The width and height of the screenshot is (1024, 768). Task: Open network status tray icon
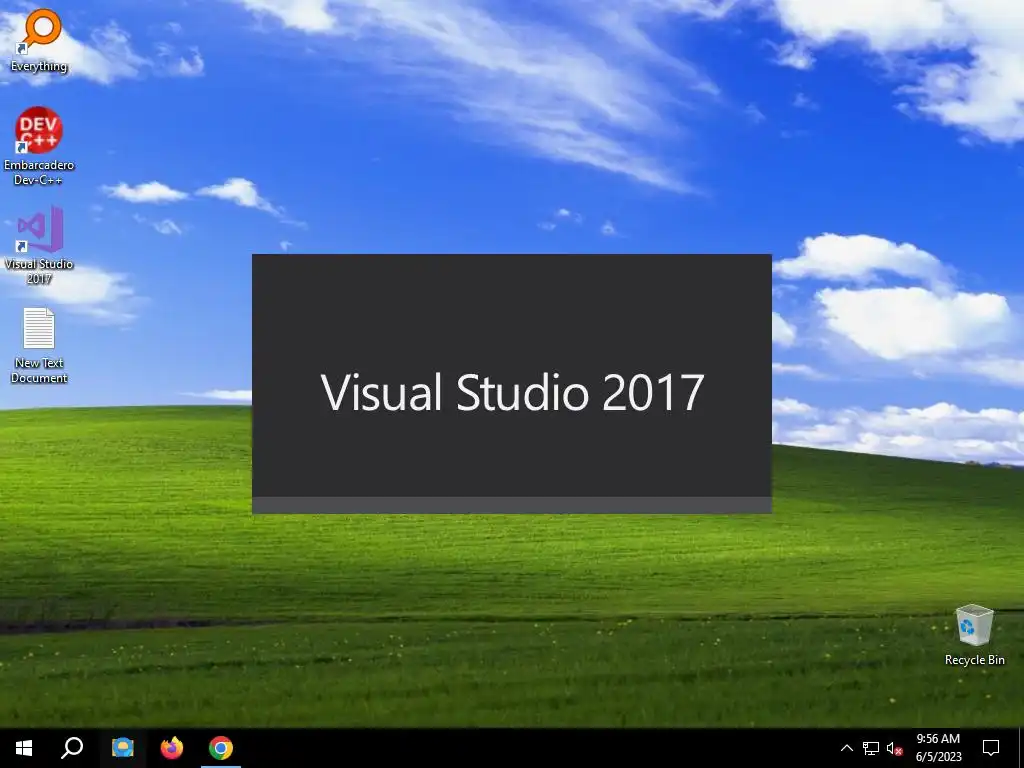click(x=871, y=748)
